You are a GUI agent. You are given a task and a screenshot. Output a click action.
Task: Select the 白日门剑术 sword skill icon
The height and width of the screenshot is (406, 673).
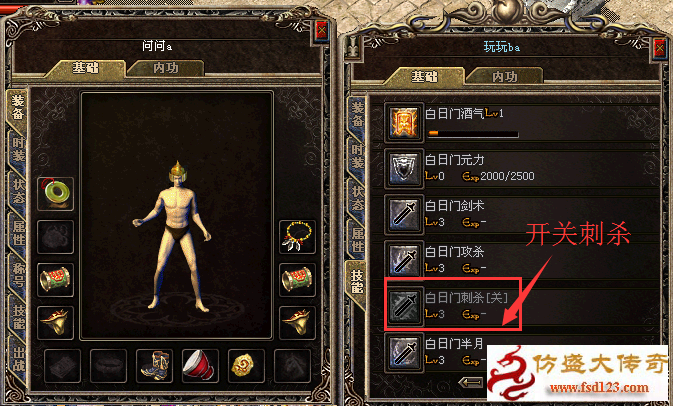coord(404,214)
